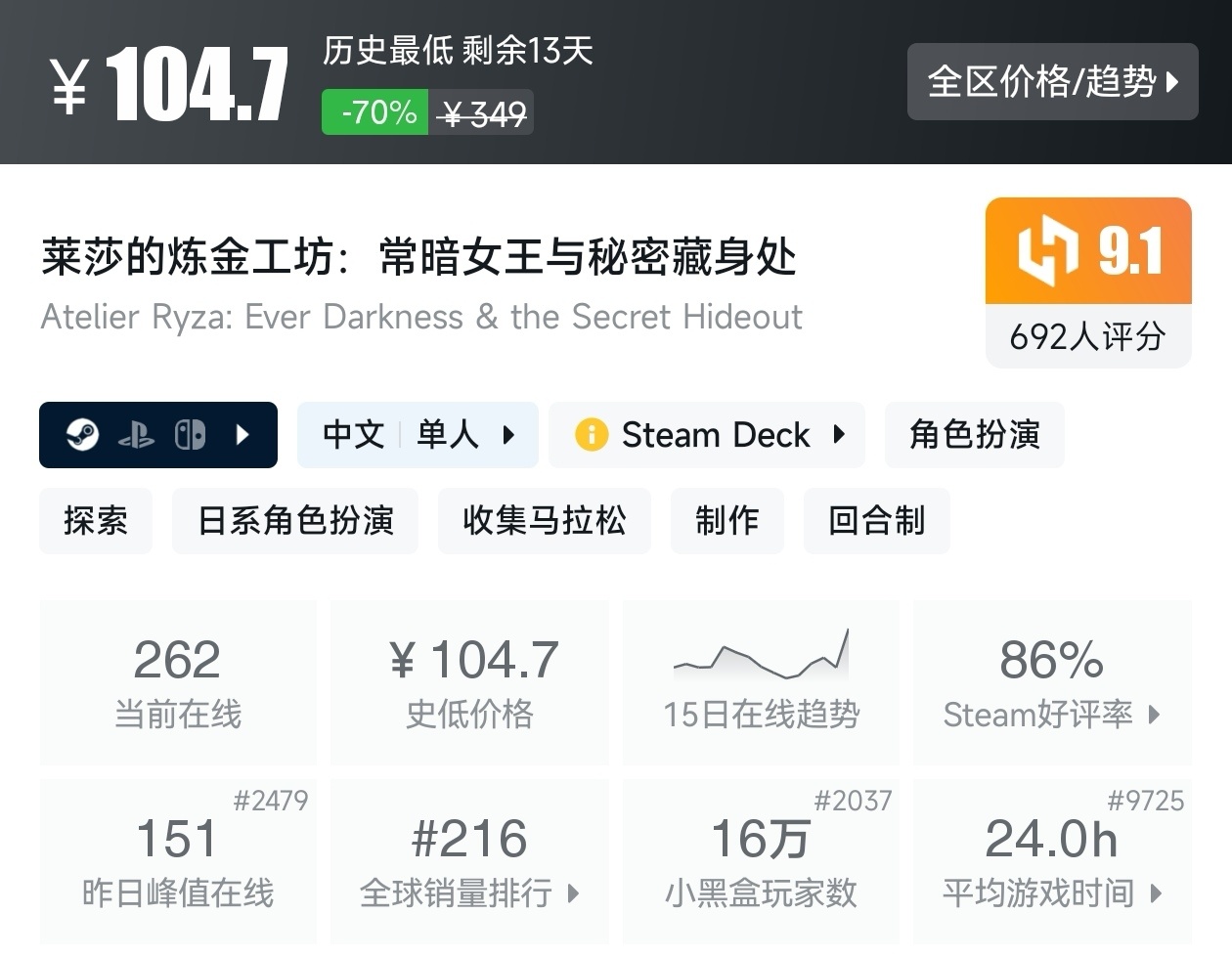The height and width of the screenshot is (957, 1232).
Task: Expand the 全球销量排行 arrow
Action: point(574,892)
